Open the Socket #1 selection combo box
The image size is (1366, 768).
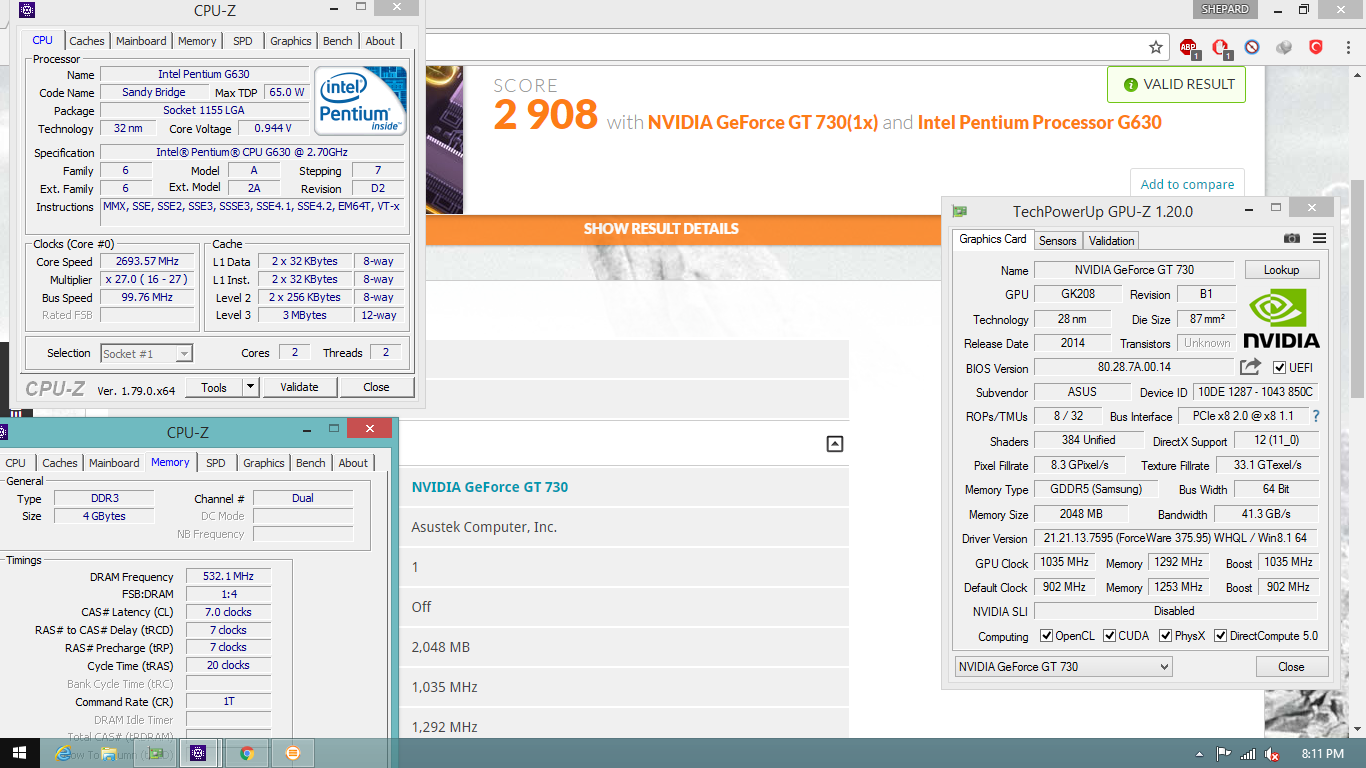coord(146,353)
